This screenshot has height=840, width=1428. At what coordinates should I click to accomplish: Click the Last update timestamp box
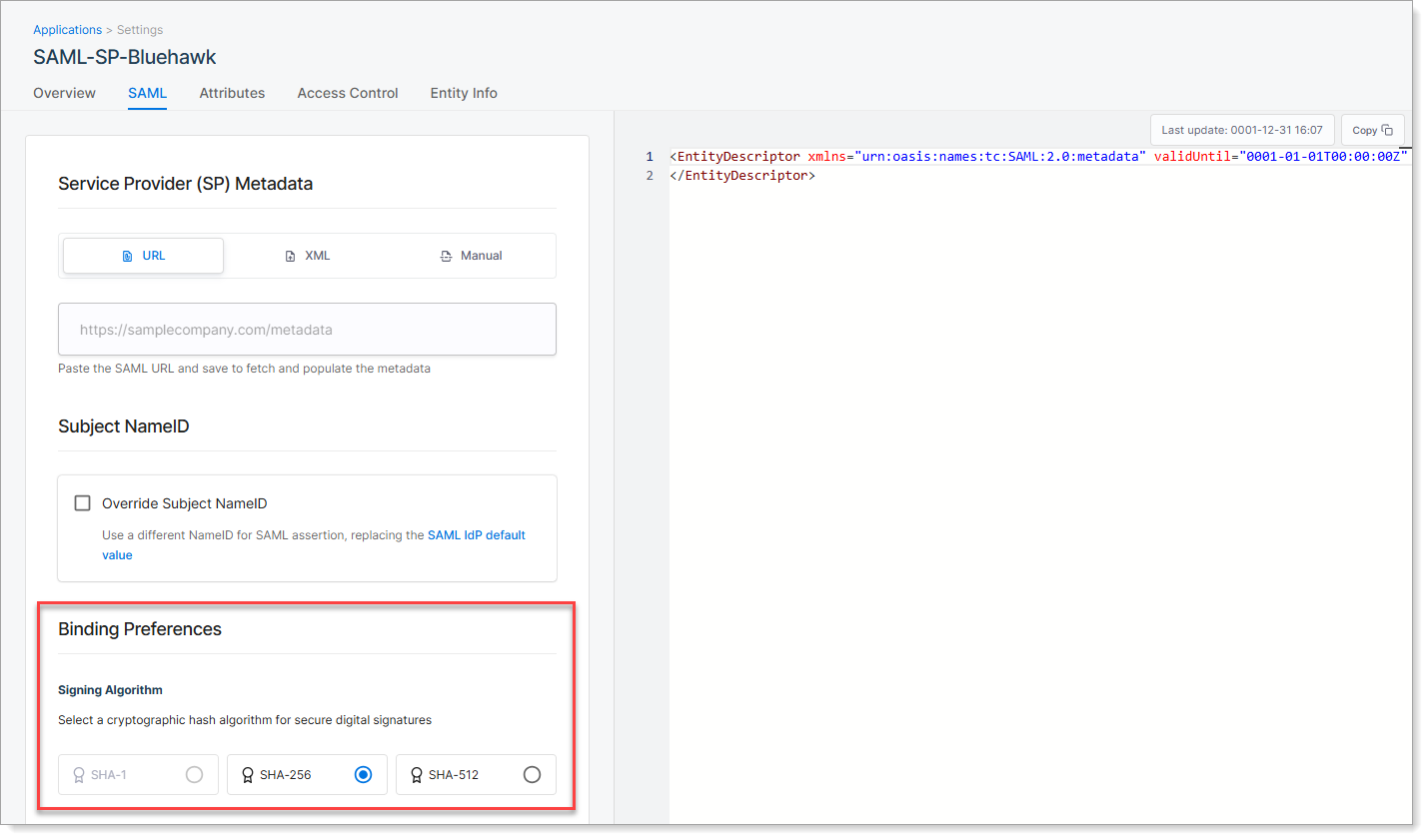1242,130
